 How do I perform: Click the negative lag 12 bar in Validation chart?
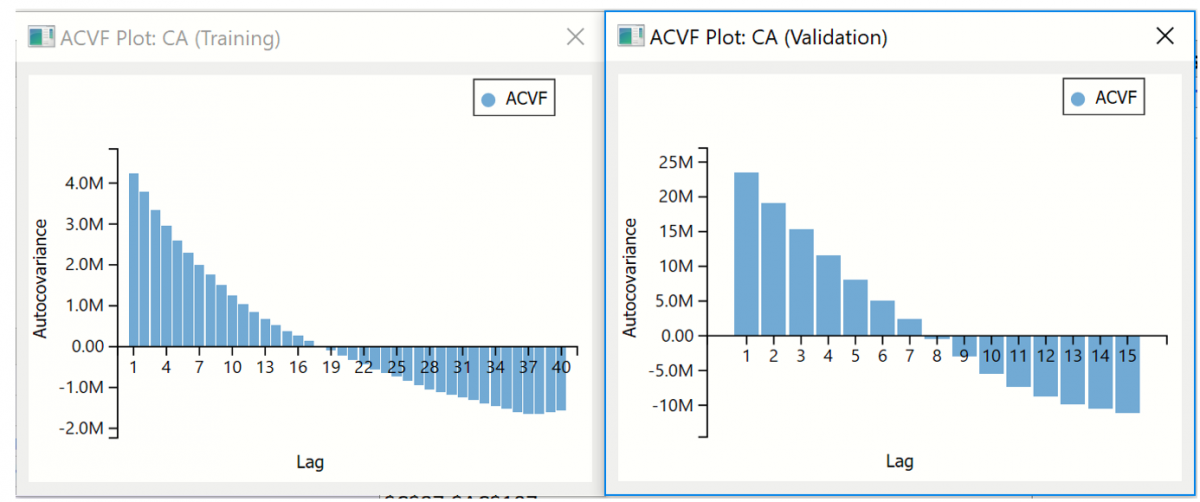coord(1045,365)
